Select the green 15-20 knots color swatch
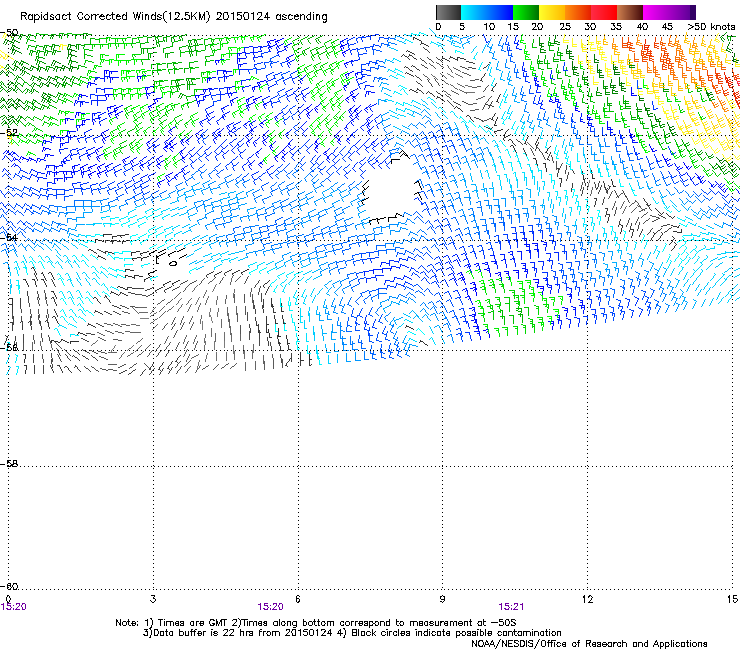The width and height of the screenshot is (740, 650). (526, 12)
